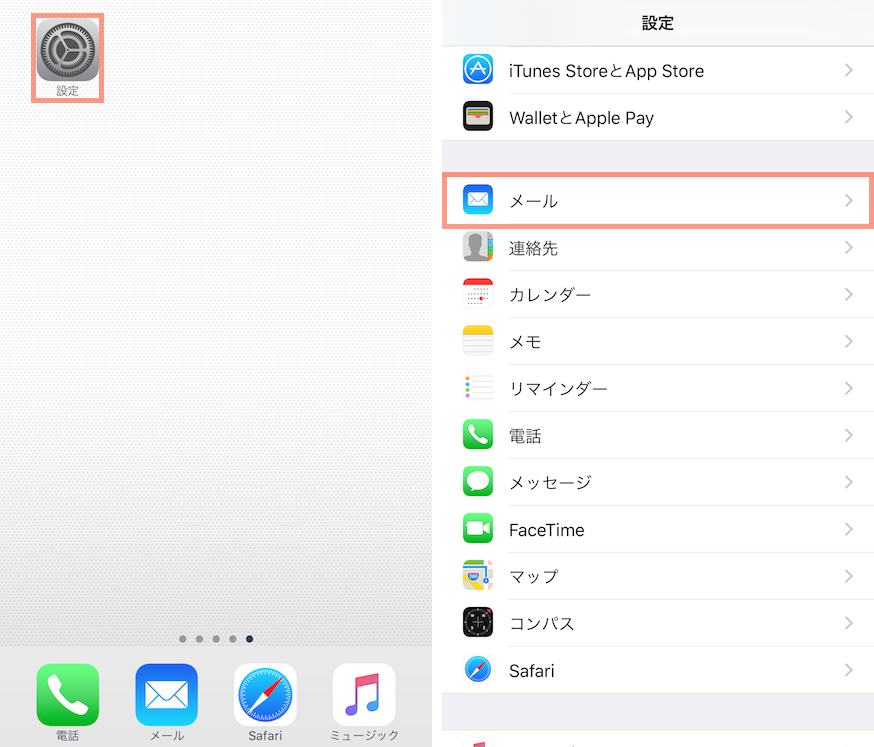
Task: Choose the メール settings label
Action: [533, 201]
